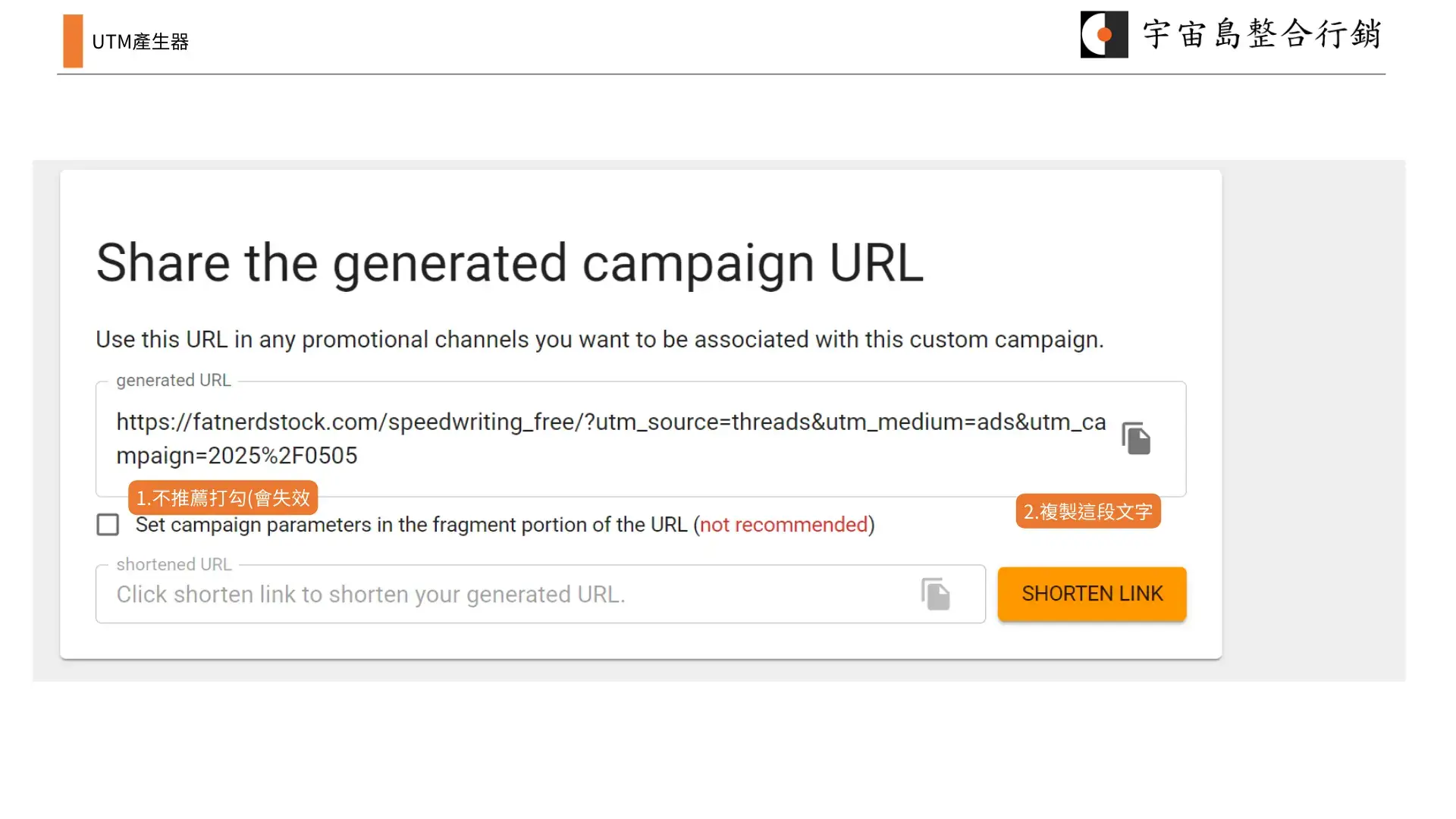The width and height of the screenshot is (1456, 819).
Task: Click the UTM產生器 title
Action: [x=140, y=42]
